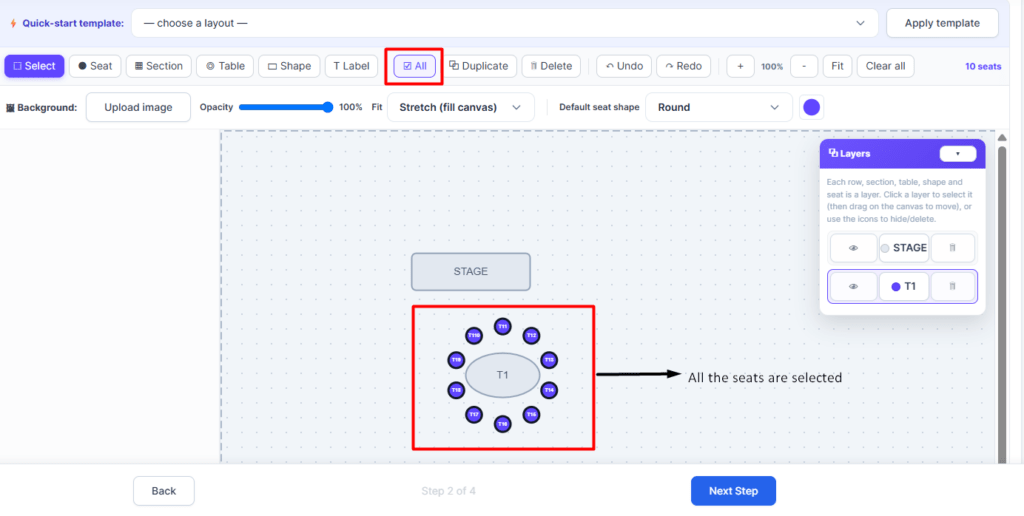This screenshot has height=516, width=1024.
Task: Click the Layers panel title
Action: coord(854,153)
